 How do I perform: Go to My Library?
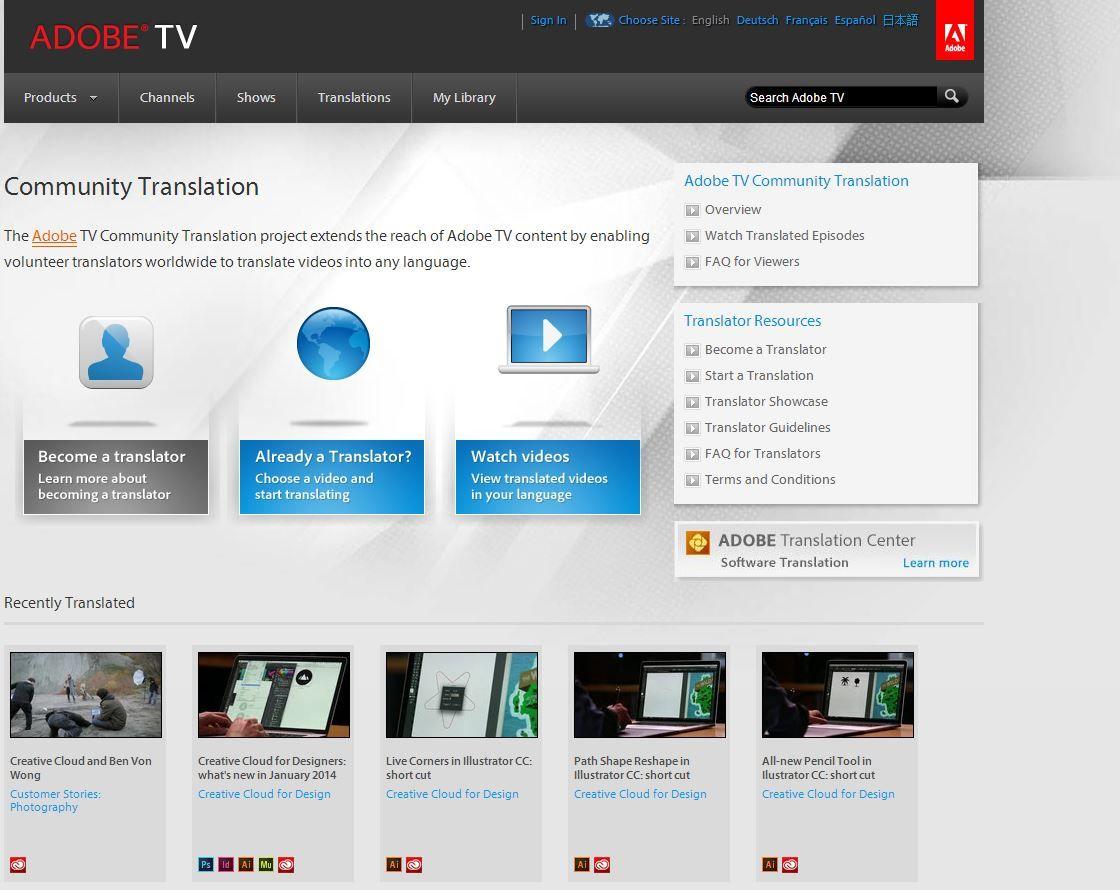pyautogui.click(x=464, y=98)
